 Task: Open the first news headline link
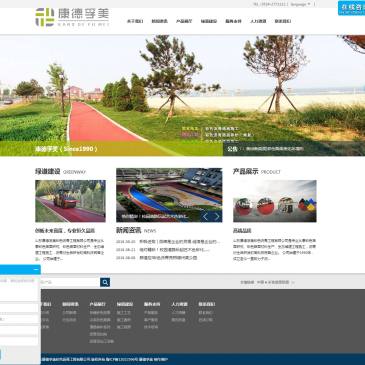pyautogui.click(x=179, y=242)
